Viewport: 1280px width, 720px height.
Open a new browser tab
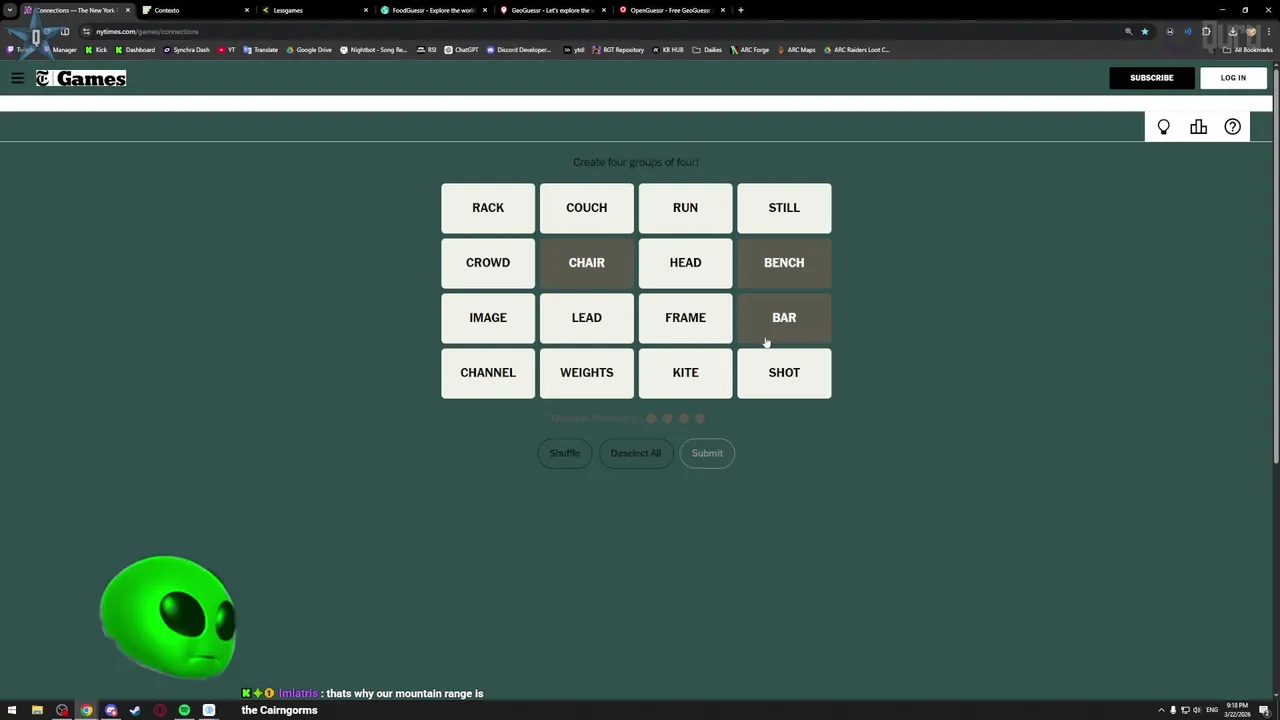(740, 10)
